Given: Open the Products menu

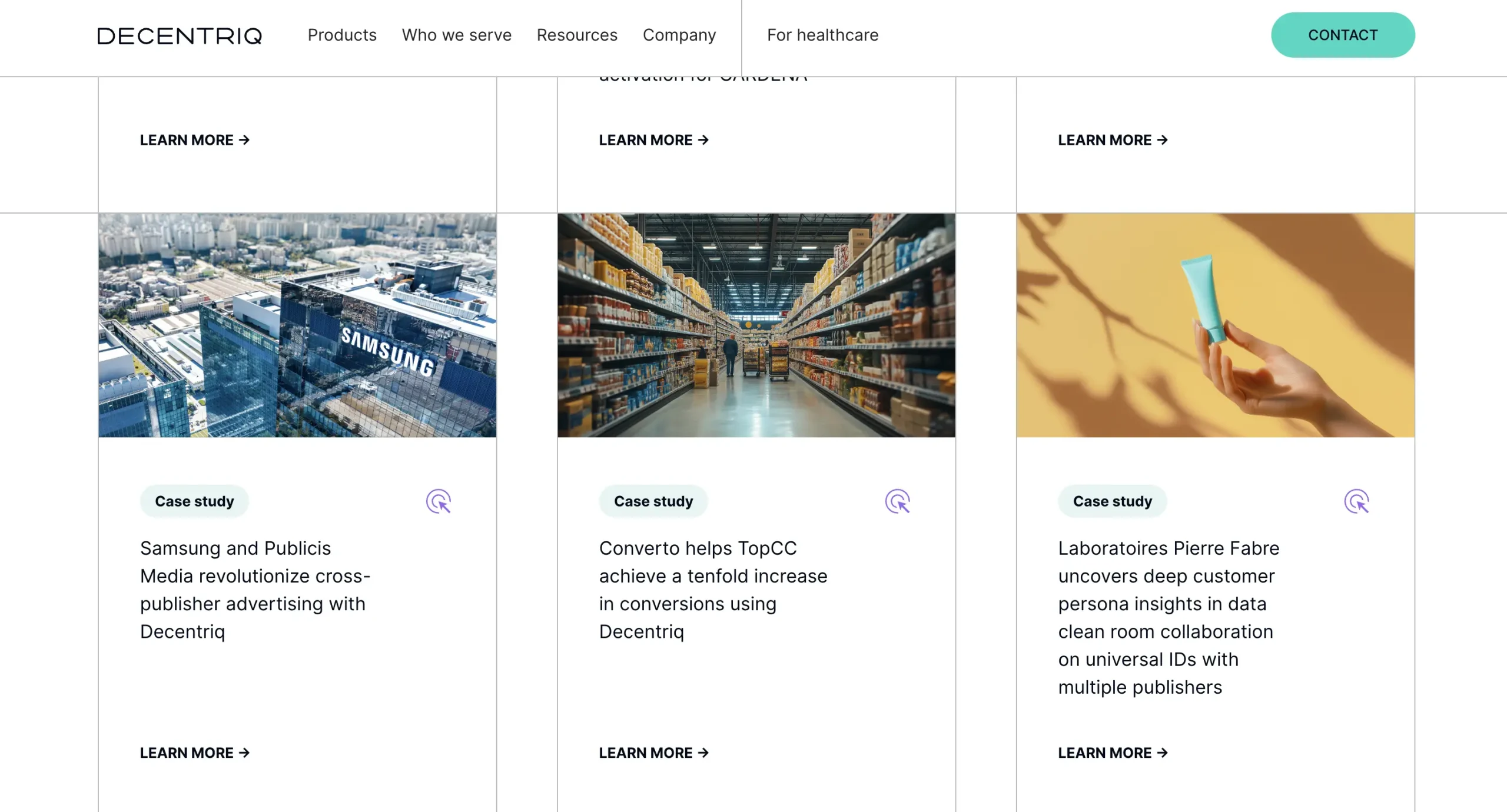Looking at the screenshot, I should [x=342, y=35].
